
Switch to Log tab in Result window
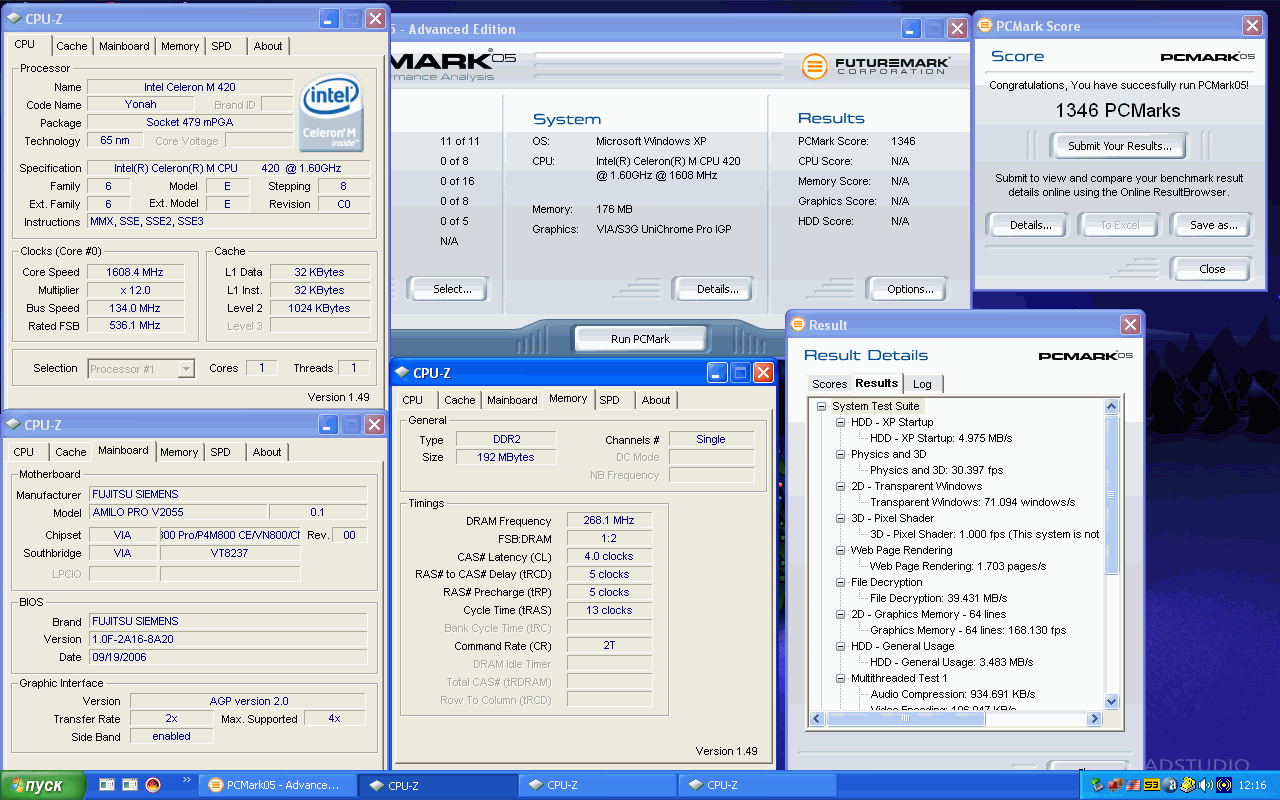(922, 384)
